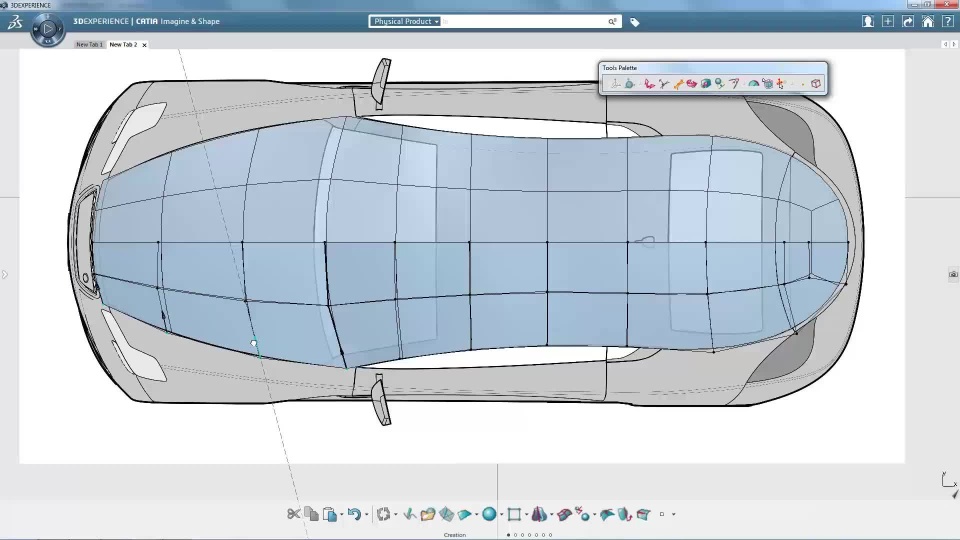Click the search input field
This screenshot has width=960, height=540.
[525, 21]
